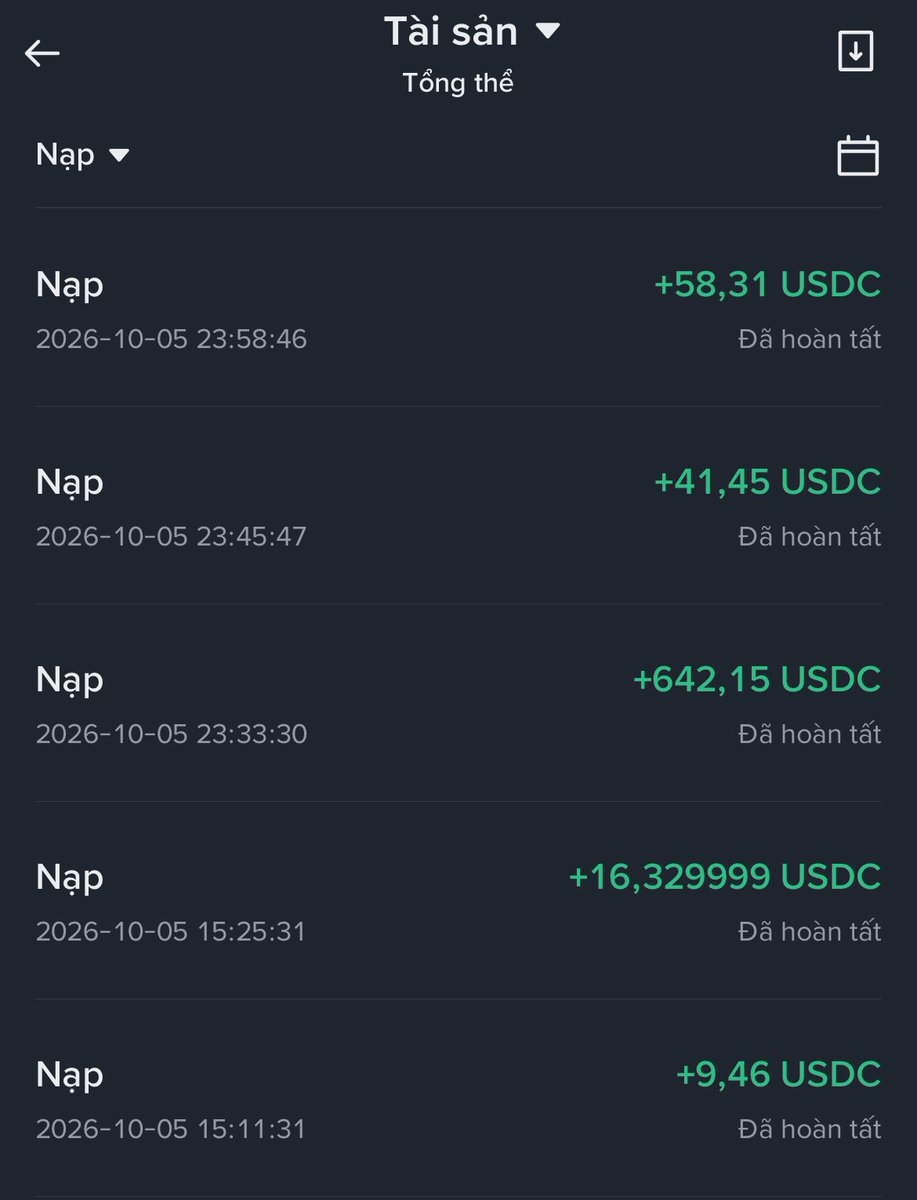The image size is (917, 1200).
Task: Expand the Tài sản title dropdown
Action: point(472,32)
